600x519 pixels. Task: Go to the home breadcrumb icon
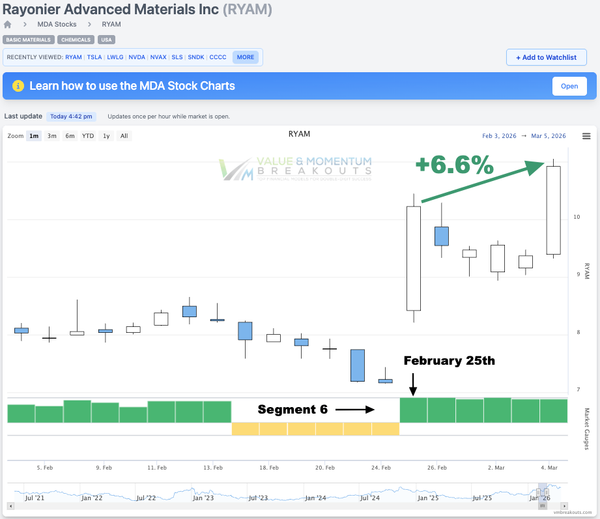(7, 24)
